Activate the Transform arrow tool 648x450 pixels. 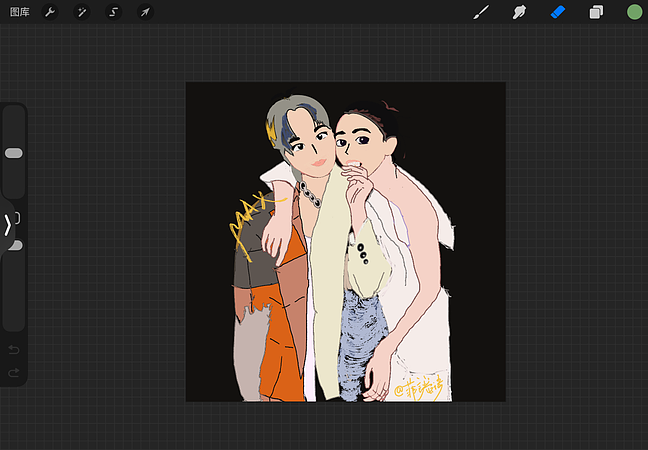[145, 12]
